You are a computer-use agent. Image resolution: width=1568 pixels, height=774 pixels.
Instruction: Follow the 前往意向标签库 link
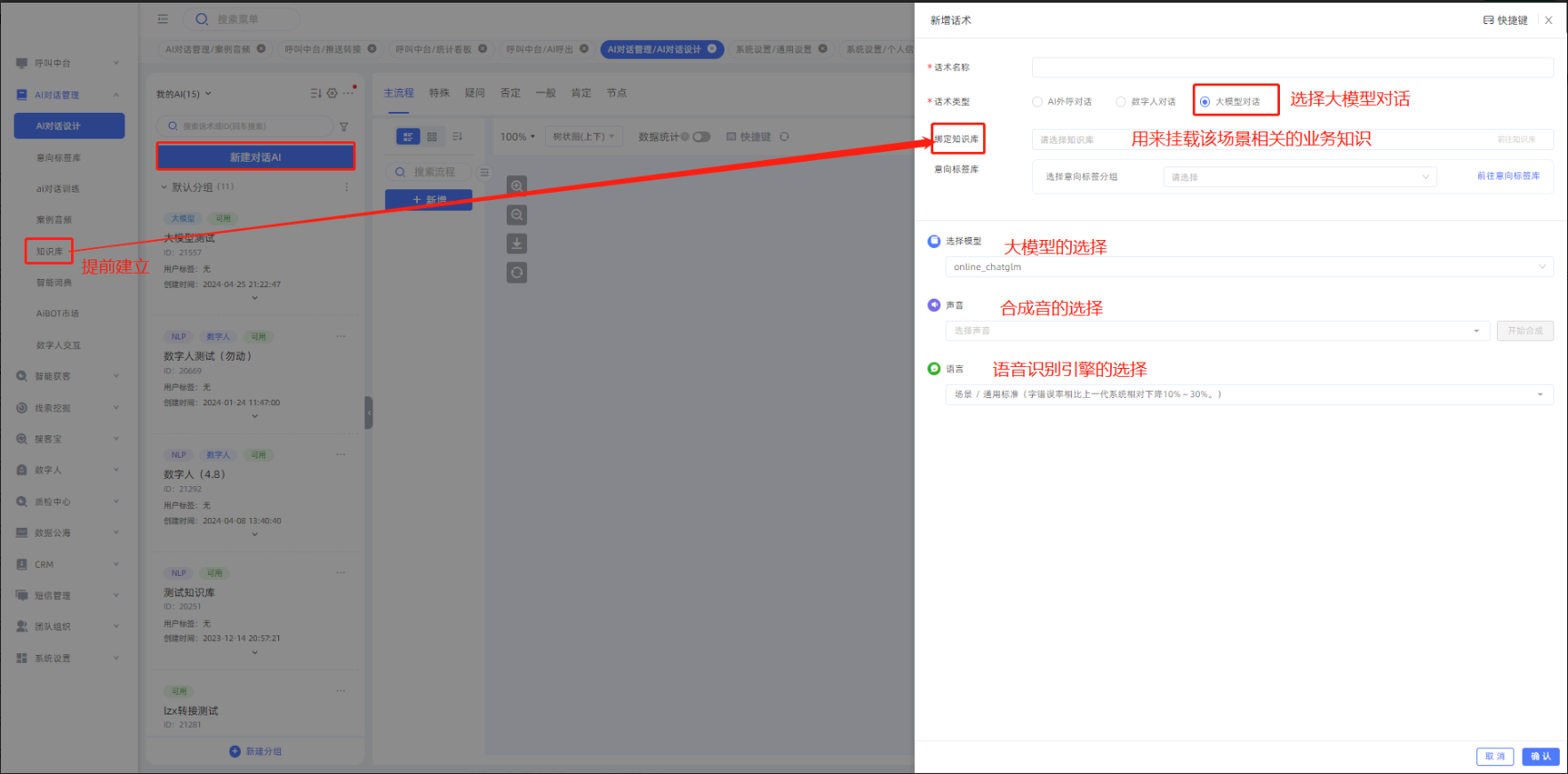coord(1508,176)
